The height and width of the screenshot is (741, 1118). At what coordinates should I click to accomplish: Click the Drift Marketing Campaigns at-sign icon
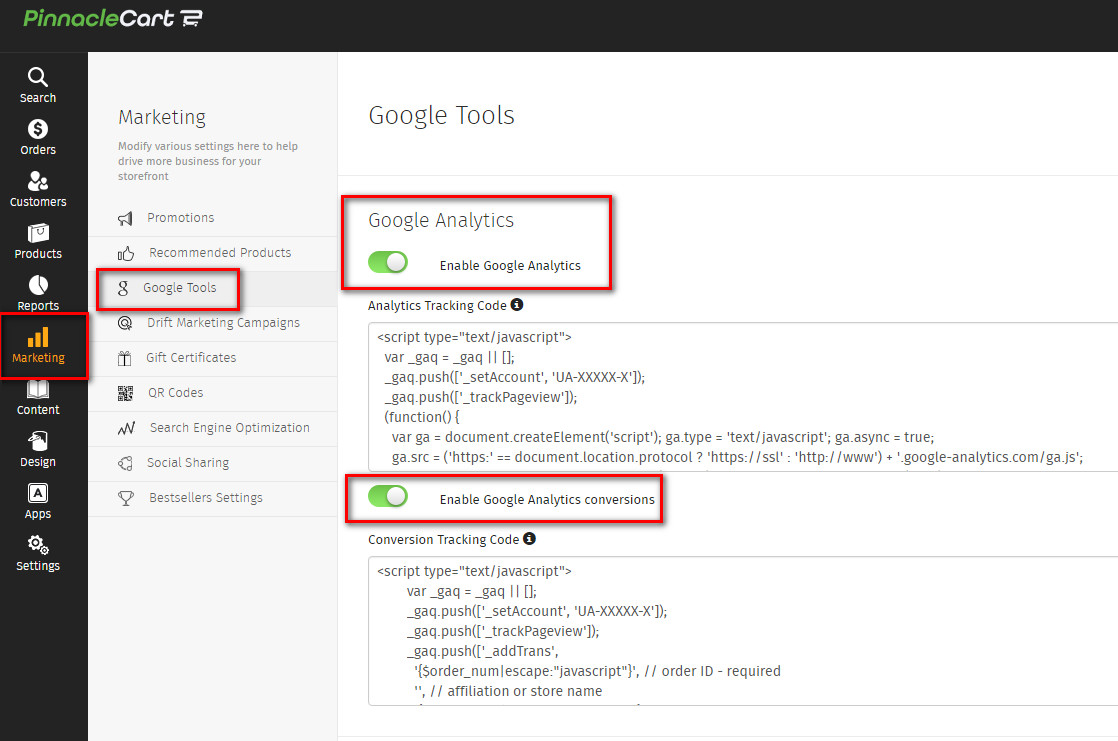tap(125, 323)
